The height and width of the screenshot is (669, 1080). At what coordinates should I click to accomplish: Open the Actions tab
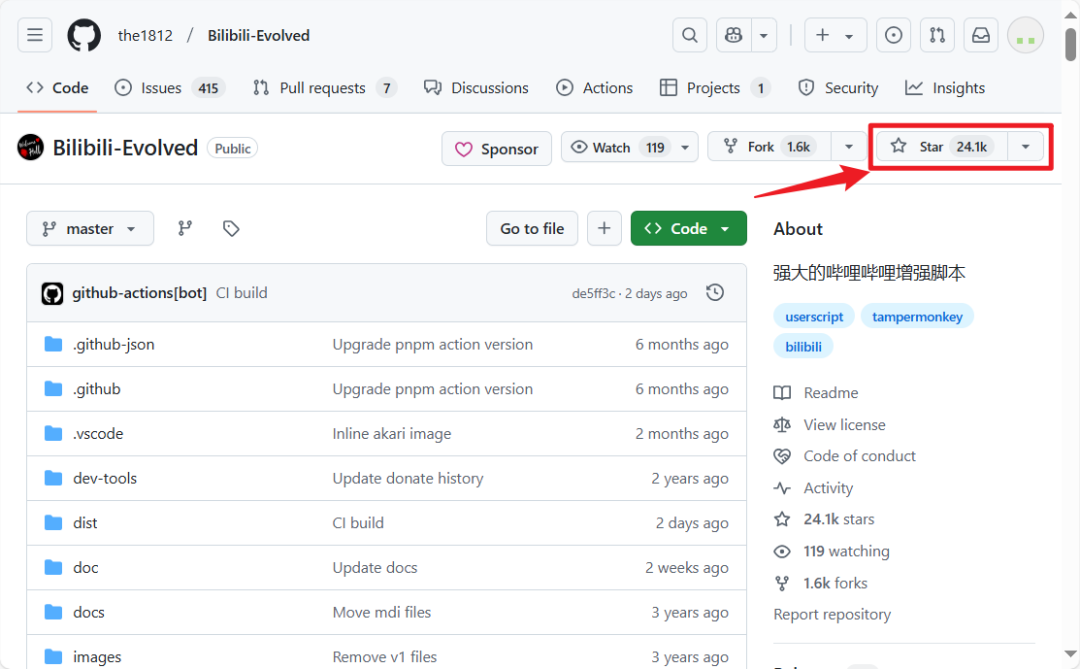pos(594,88)
